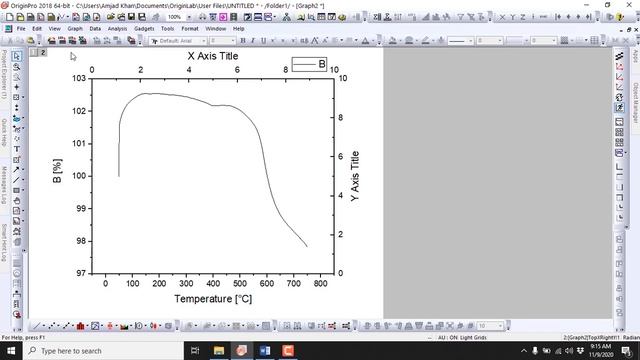Viewport: 640px width, 360px height.
Task: Click the 'Temperature [°C]' axis title
Action: coord(213,299)
